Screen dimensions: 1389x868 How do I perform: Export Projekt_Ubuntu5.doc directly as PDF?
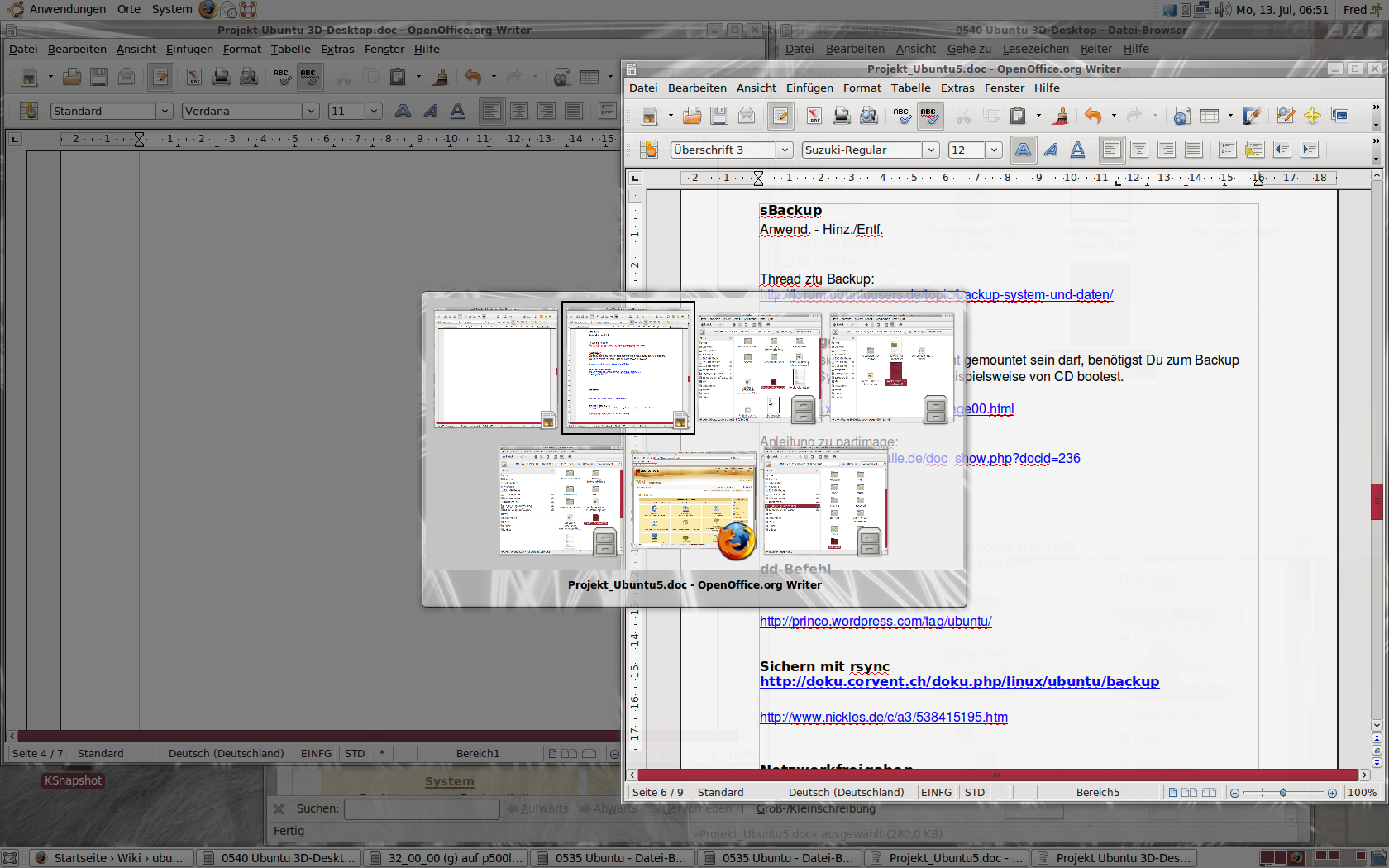point(814,116)
